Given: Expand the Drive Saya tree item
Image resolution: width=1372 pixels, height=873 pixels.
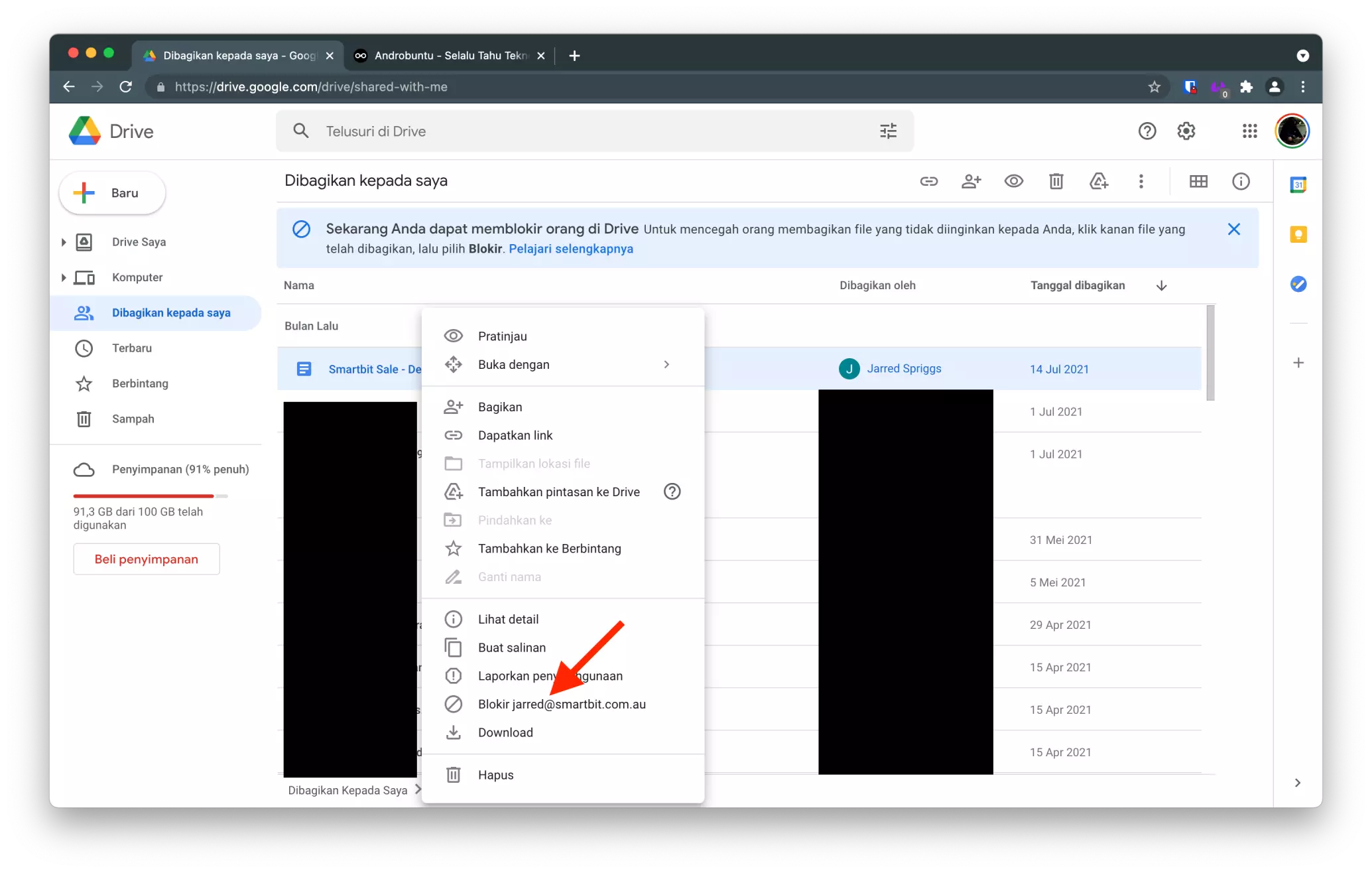Looking at the screenshot, I should [x=63, y=241].
